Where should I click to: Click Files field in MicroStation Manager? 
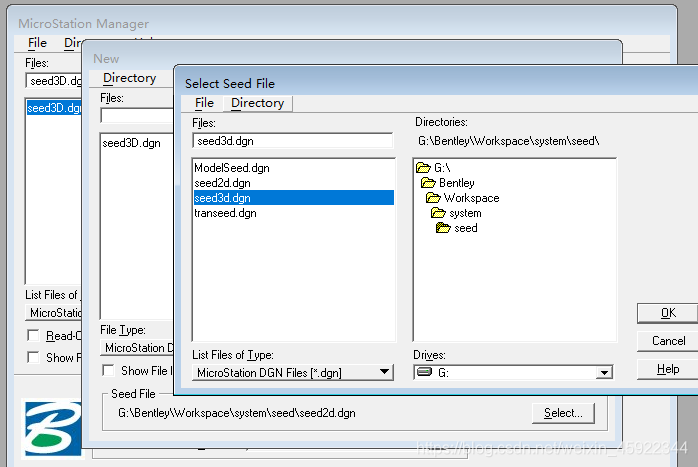[54, 81]
